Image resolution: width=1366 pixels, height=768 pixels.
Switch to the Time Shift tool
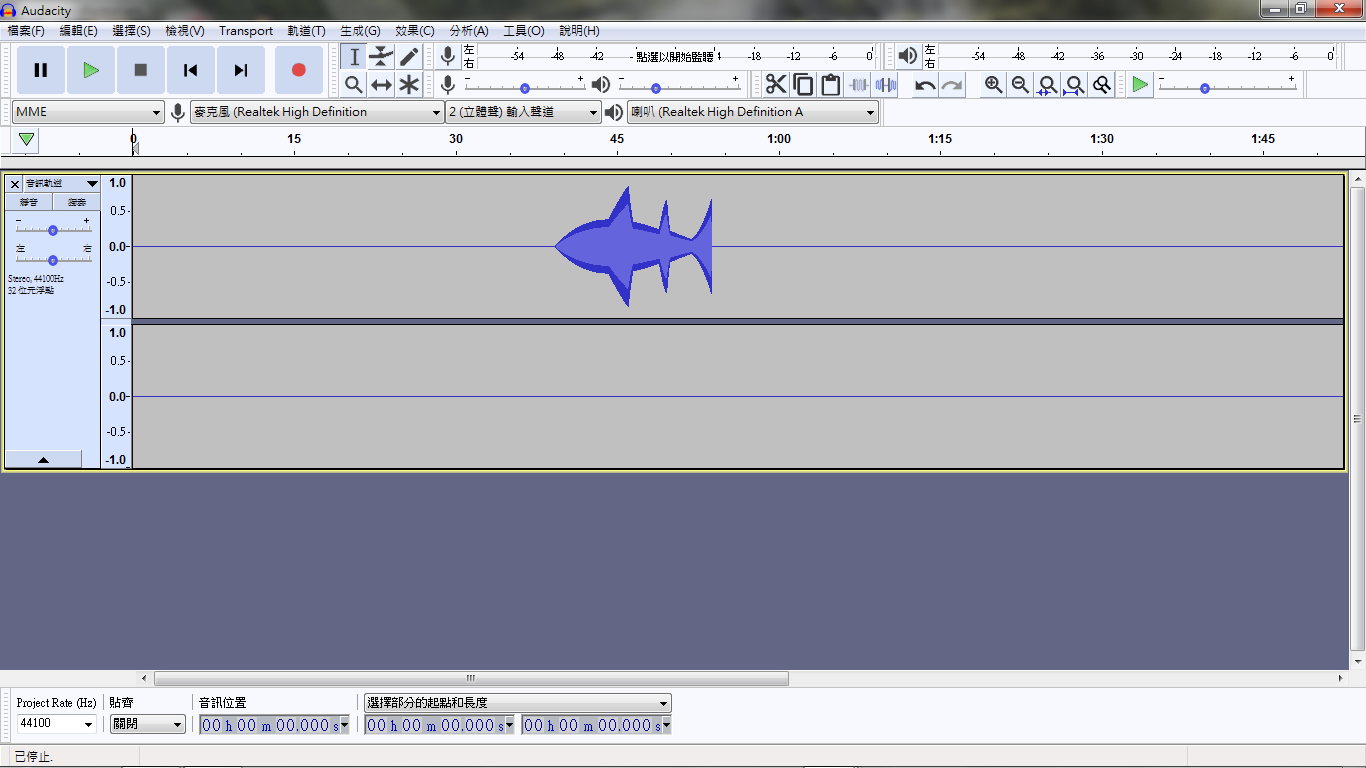[x=381, y=85]
